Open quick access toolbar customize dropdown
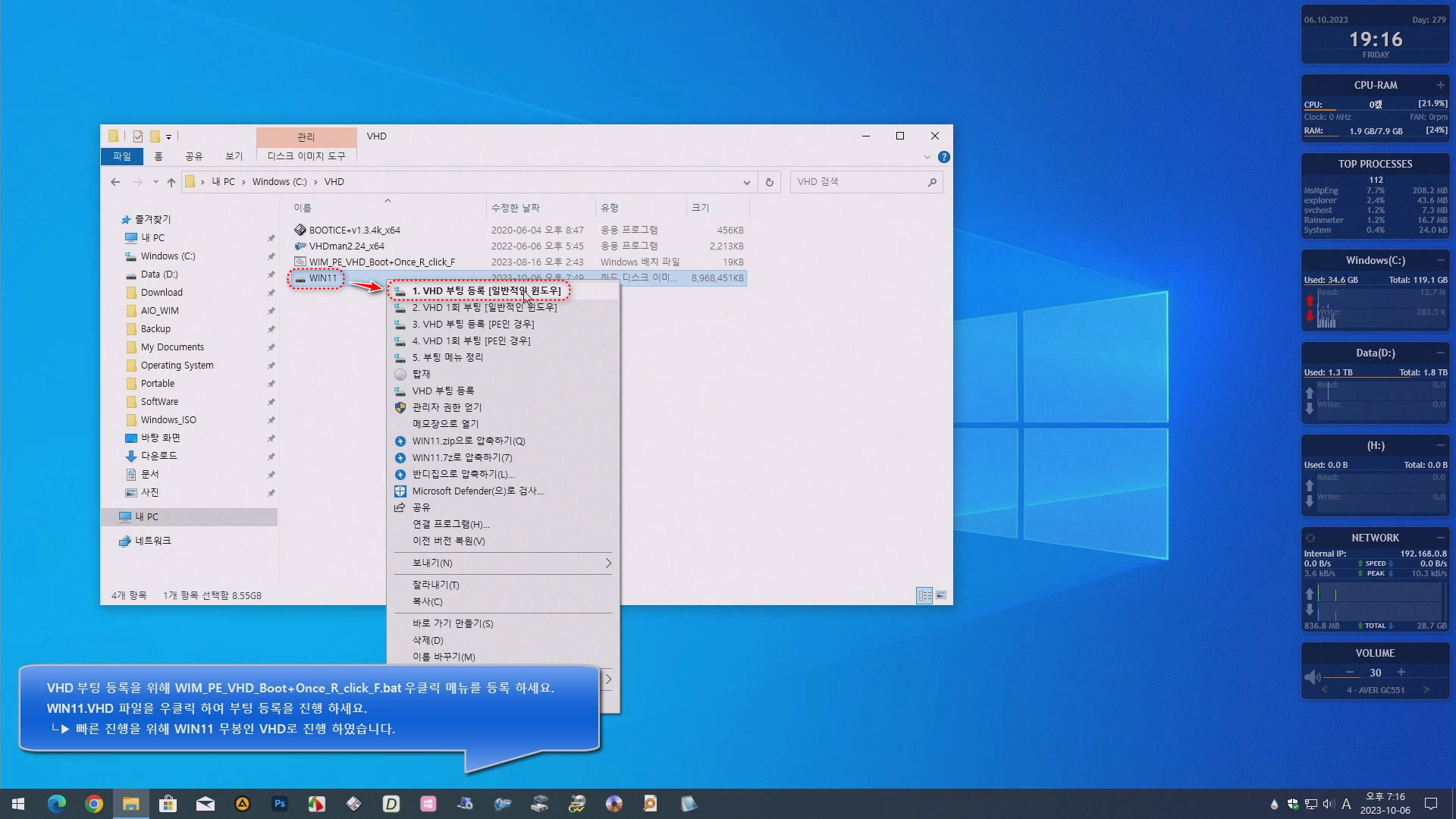 click(x=168, y=137)
